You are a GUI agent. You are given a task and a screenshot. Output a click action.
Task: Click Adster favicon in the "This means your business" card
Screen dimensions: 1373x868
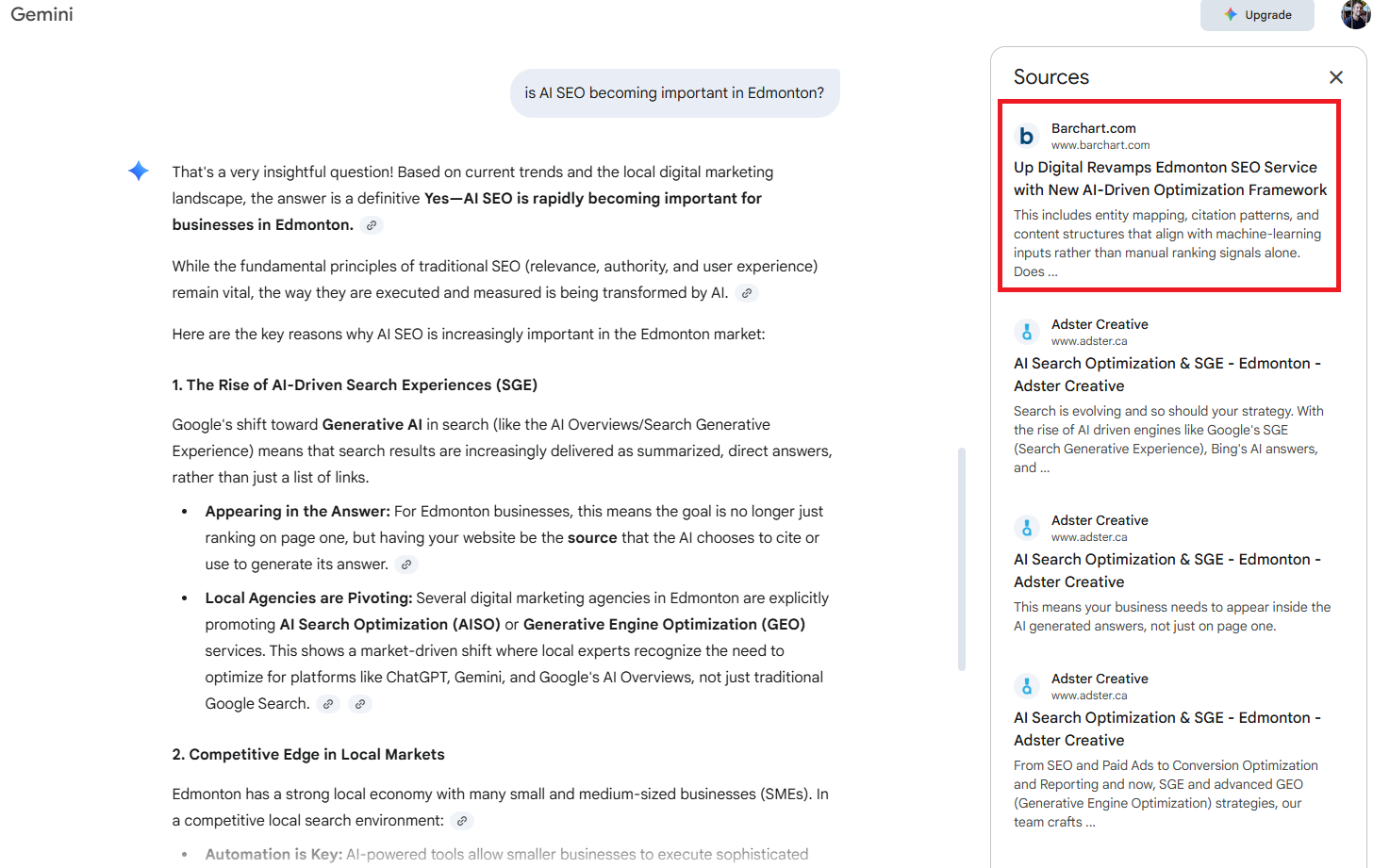point(1027,528)
